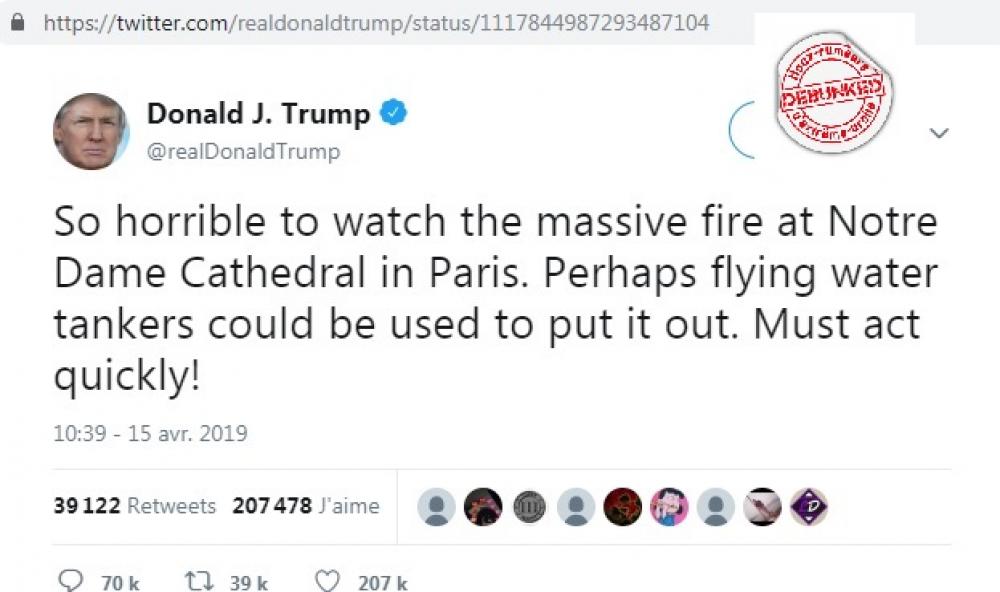The width and height of the screenshot is (1000, 592).
Task: Open Donald J. Trump profile picture
Action: point(91,131)
